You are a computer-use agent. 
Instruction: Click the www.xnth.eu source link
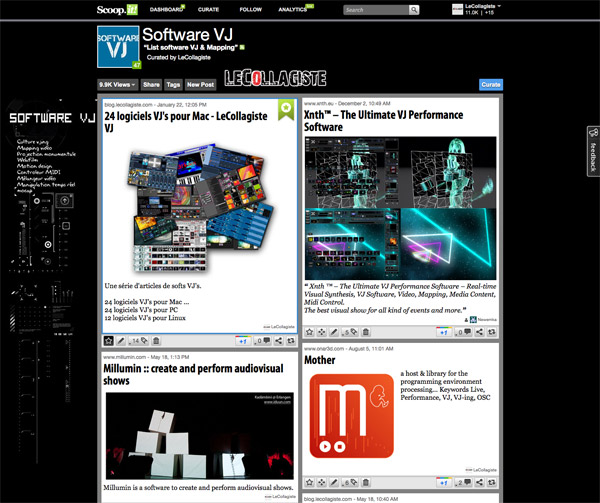point(319,103)
